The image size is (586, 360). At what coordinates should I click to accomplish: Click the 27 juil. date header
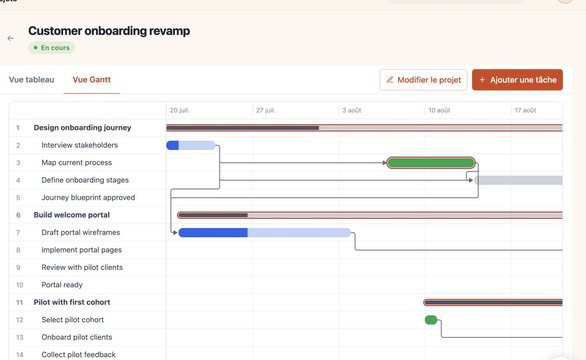[x=266, y=110]
